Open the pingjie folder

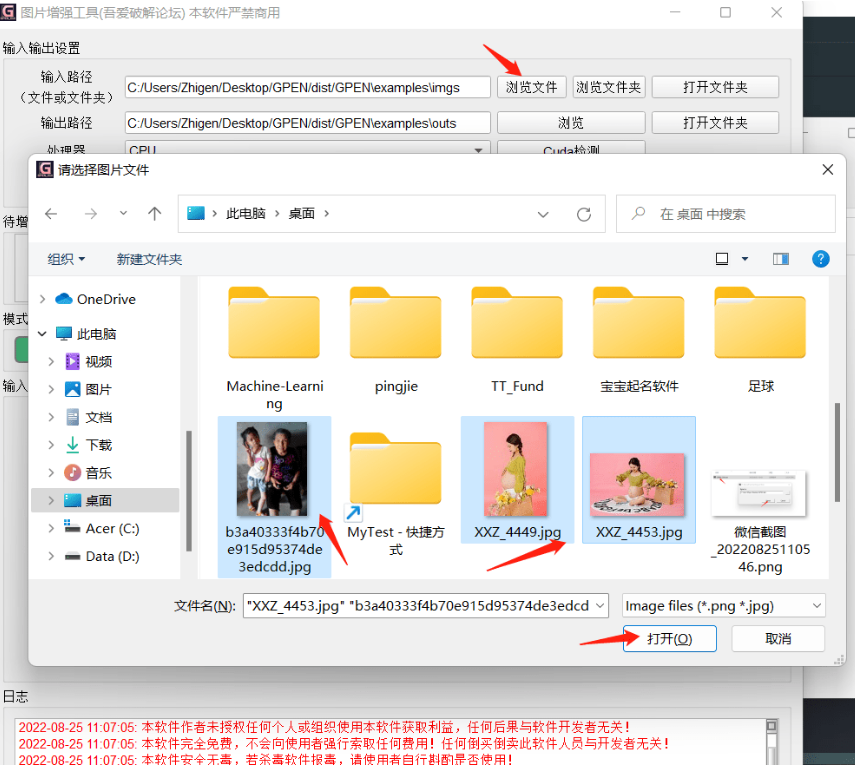coord(395,330)
